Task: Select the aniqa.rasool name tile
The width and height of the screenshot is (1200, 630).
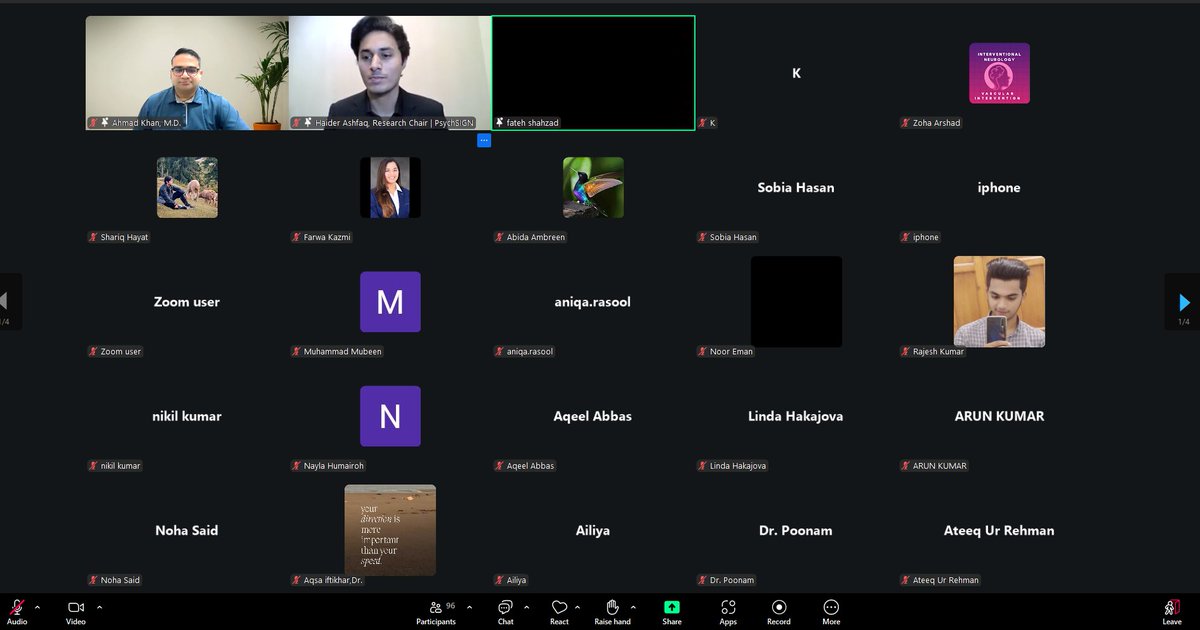Action: pyautogui.click(x=593, y=302)
